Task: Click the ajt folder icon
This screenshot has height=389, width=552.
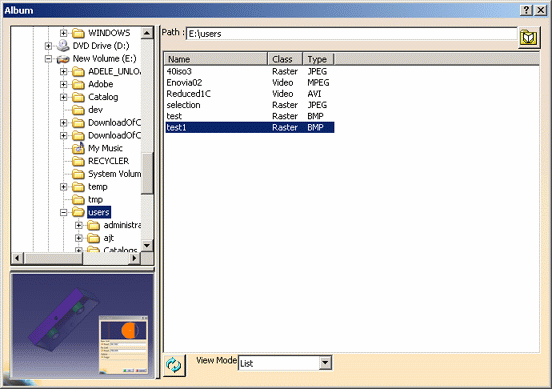Action: tap(93, 238)
